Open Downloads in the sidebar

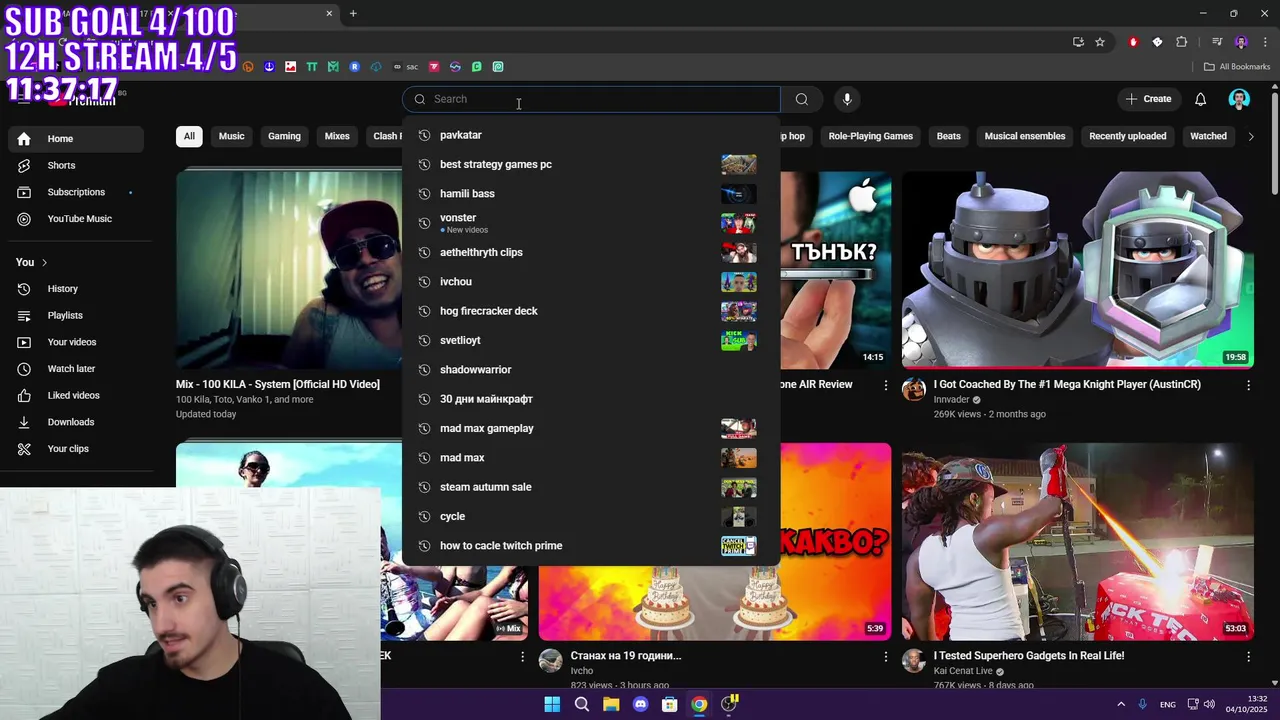pyautogui.click(x=76, y=422)
